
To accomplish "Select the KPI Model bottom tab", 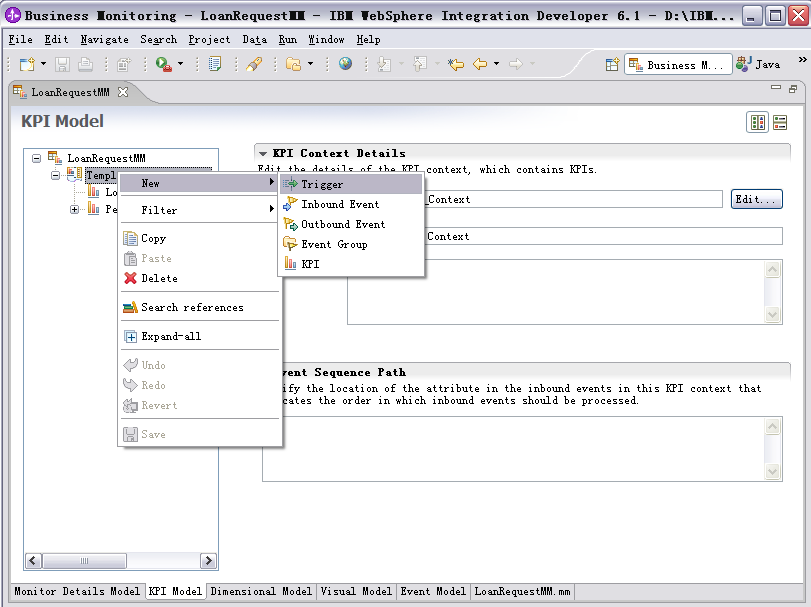I will 175,591.
